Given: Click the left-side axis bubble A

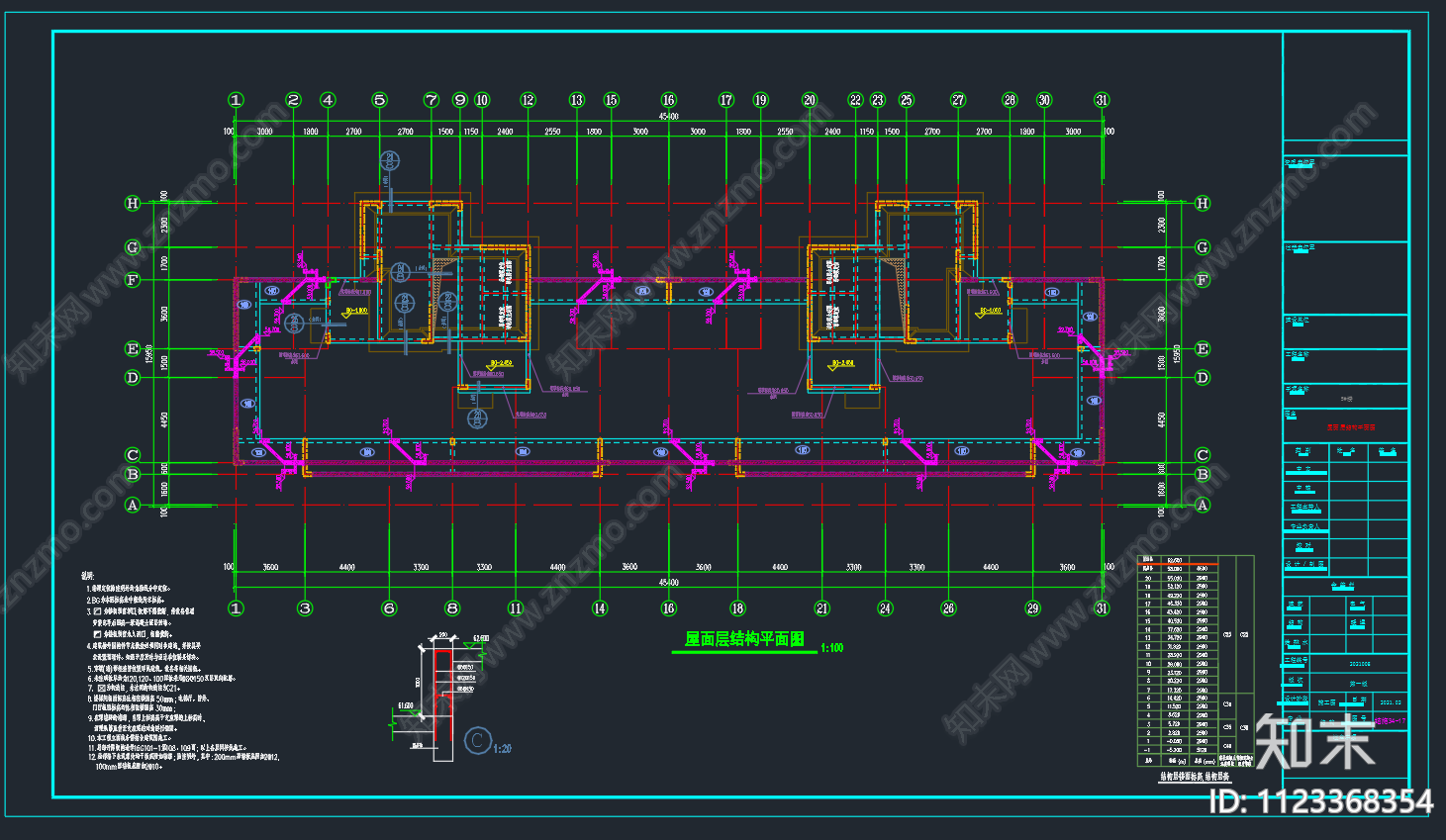Looking at the screenshot, I should (133, 505).
